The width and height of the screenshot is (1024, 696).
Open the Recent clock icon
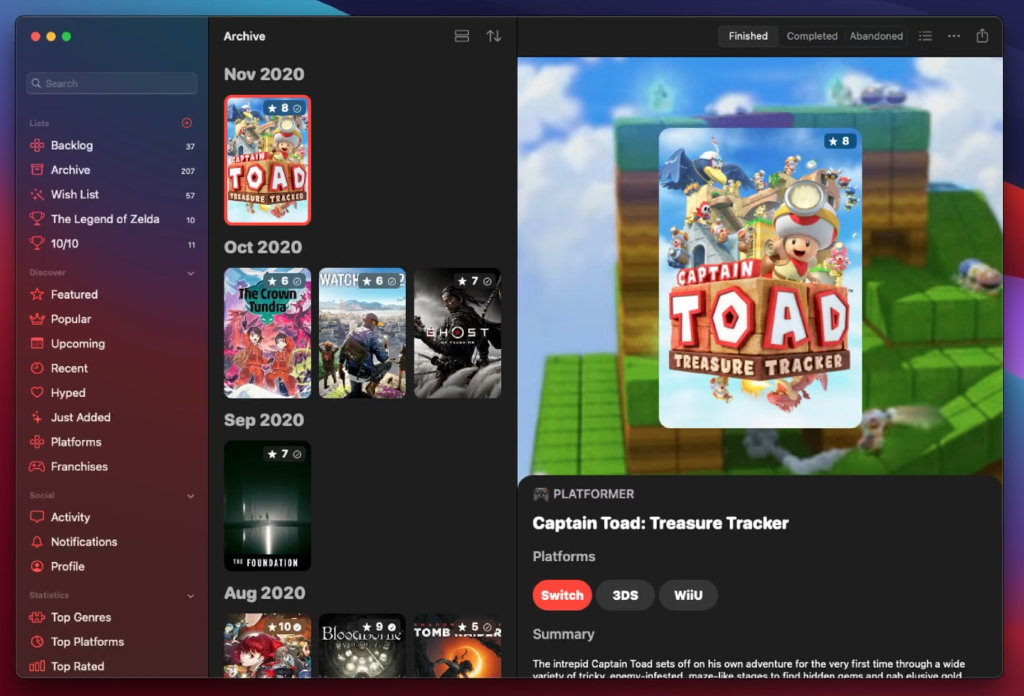37,368
